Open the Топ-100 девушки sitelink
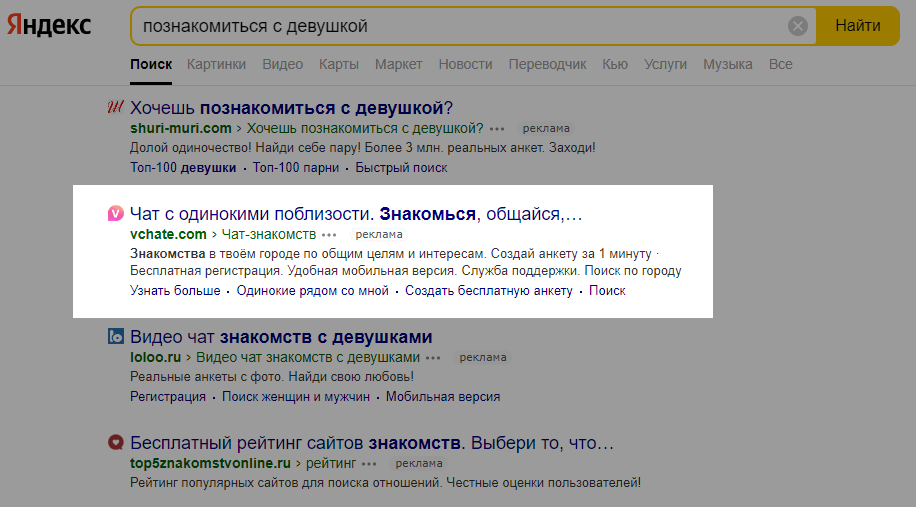 183,168
